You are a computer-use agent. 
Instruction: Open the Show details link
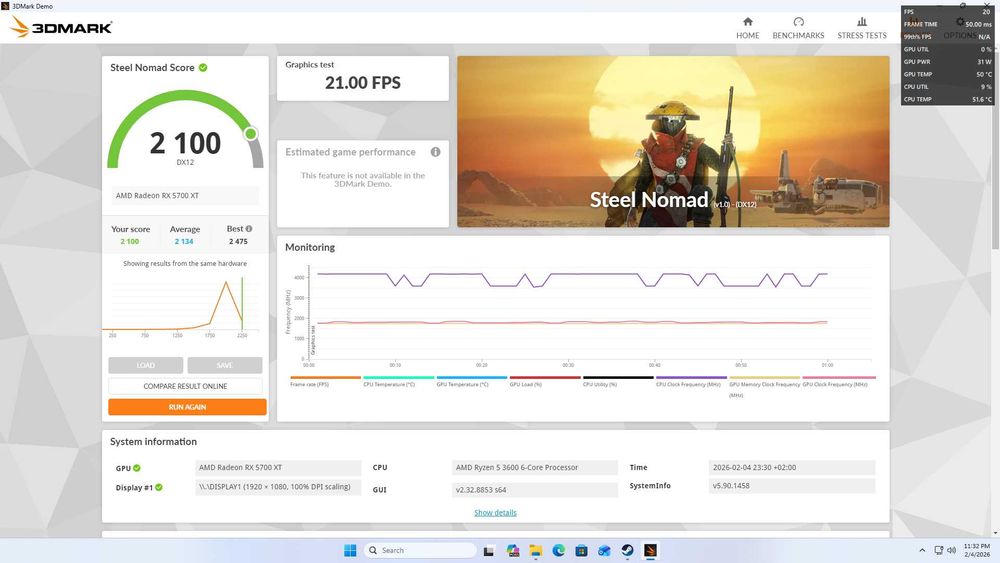[495, 513]
